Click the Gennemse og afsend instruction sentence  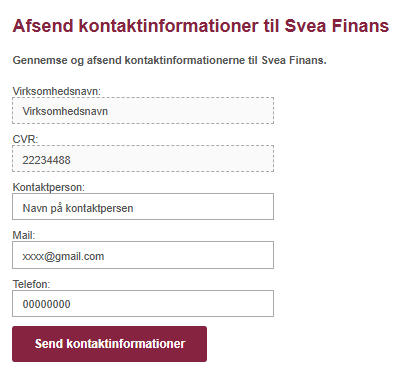pyautogui.click(x=169, y=61)
